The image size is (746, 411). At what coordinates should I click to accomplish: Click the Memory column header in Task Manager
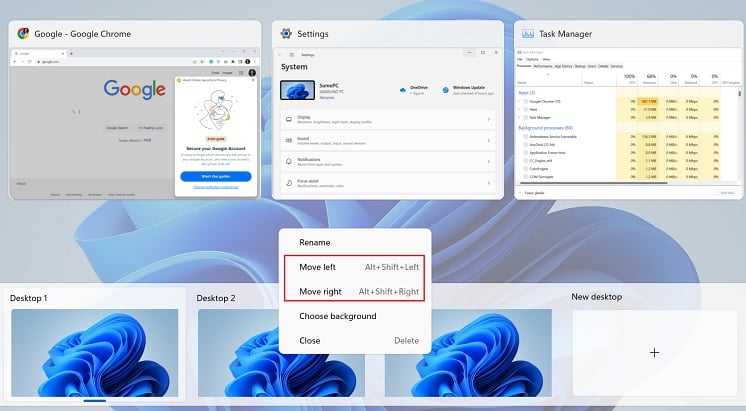coord(649,79)
